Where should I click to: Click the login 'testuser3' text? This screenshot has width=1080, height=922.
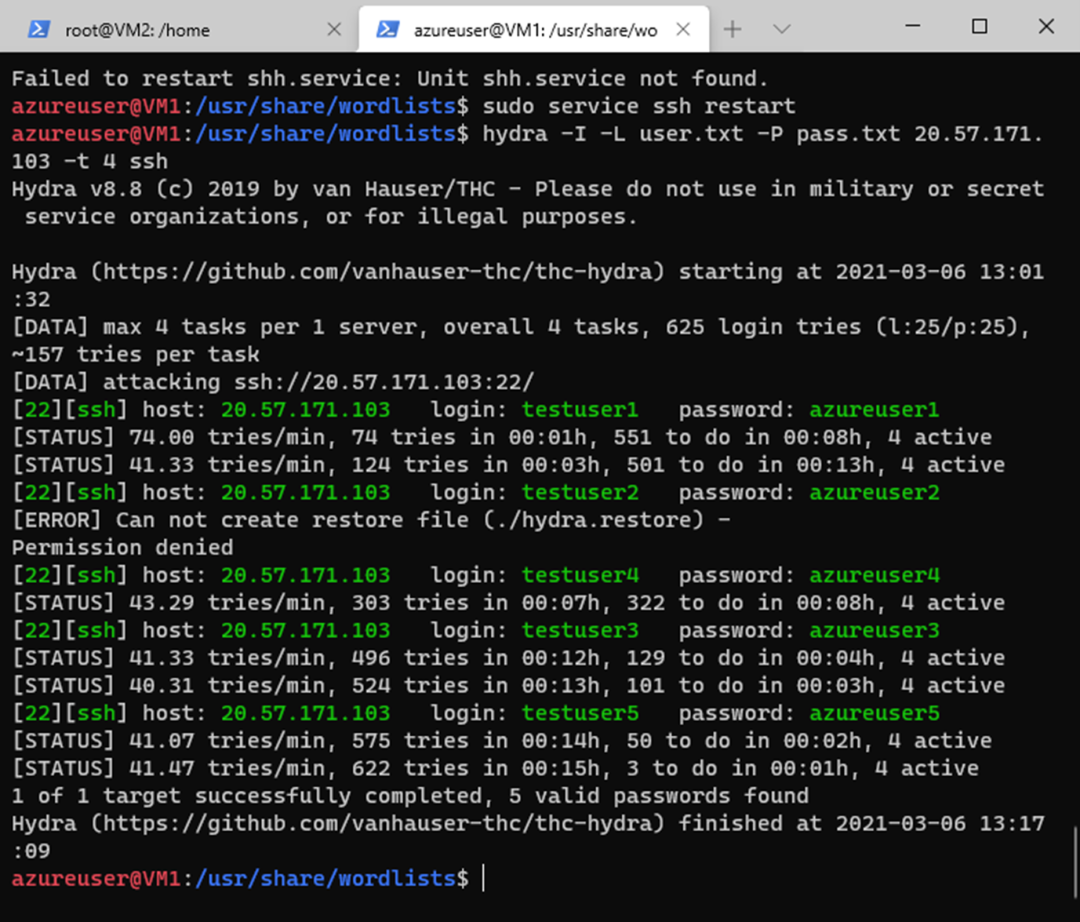coord(580,630)
